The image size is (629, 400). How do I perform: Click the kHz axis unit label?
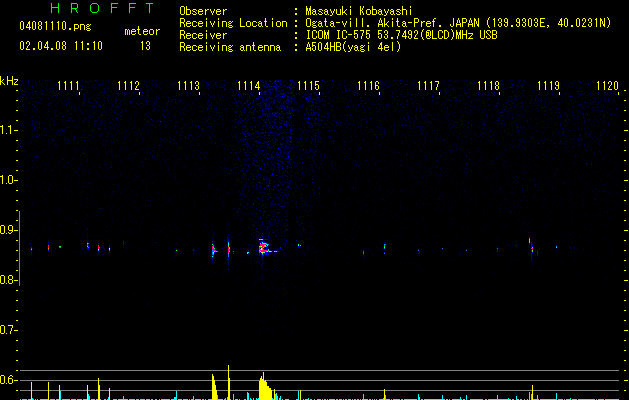[x=9, y=81]
